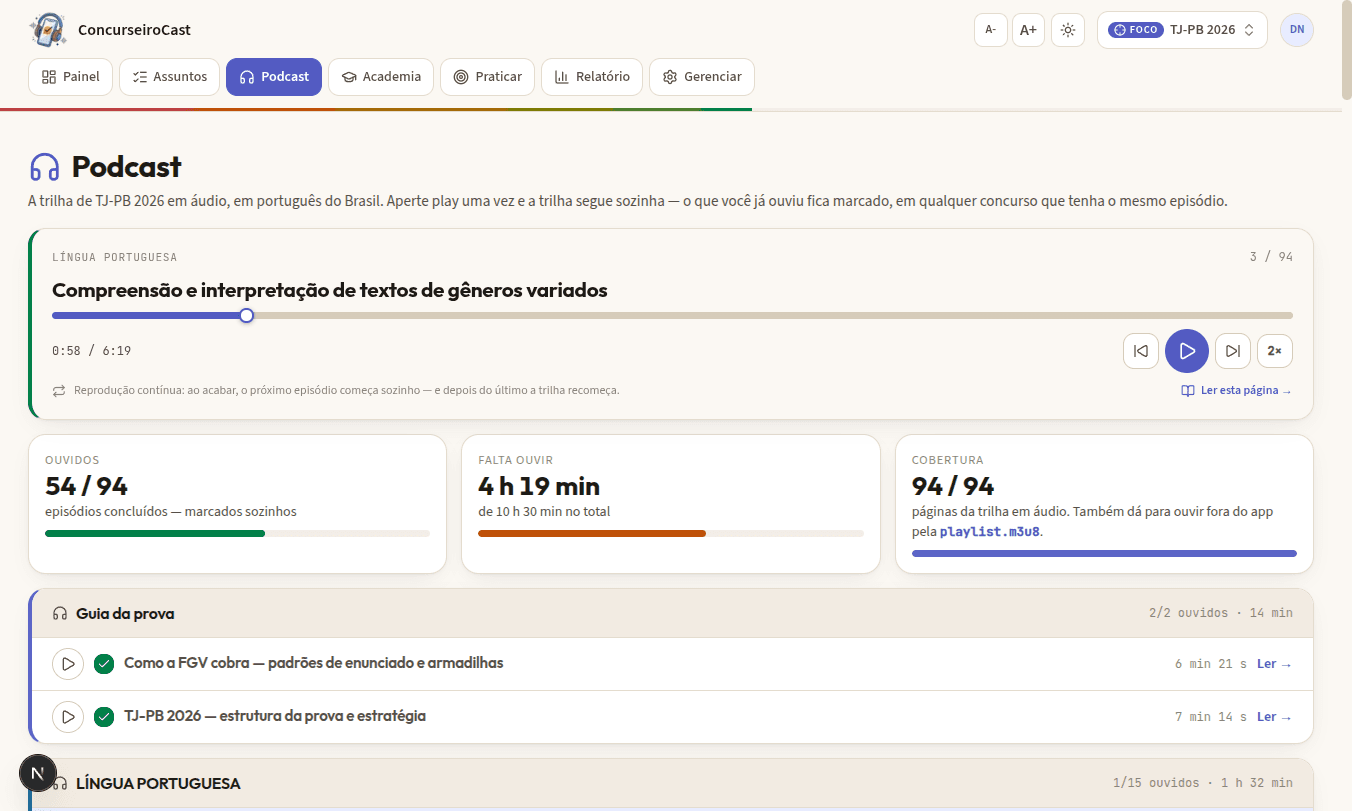This screenshot has width=1352, height=811.
Task: Click the audio progress slider handle
Action: coord(247,315)
